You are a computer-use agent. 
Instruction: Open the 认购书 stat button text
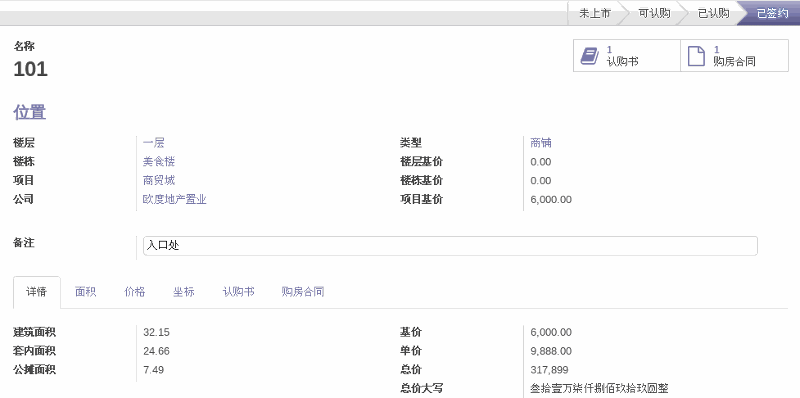tap(622, 62)
